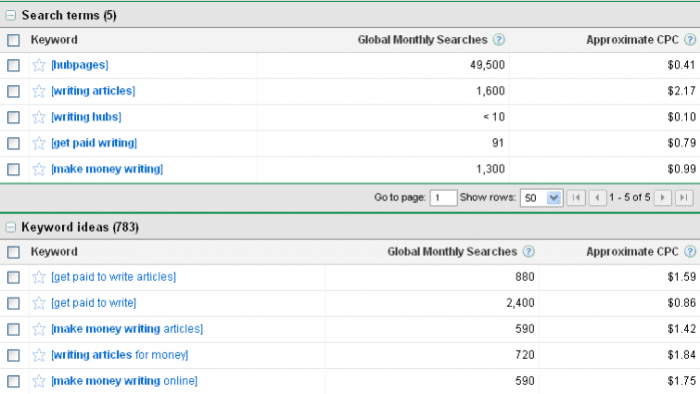The height and width of the screenshot is (394, 700).
Task: Open the [get paid to write] link
Action: [x=94, y=303]
